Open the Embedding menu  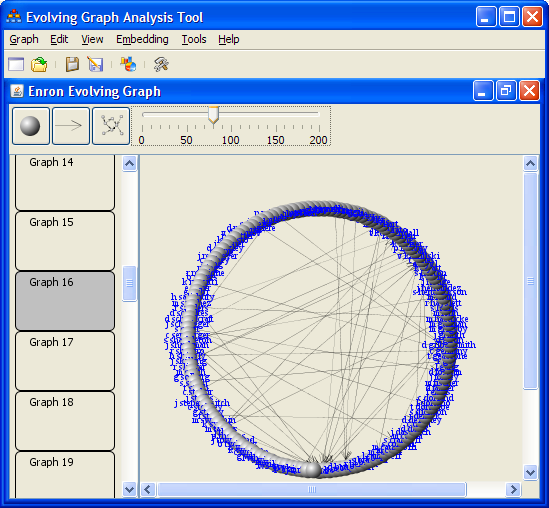click(x=142, y=39)
